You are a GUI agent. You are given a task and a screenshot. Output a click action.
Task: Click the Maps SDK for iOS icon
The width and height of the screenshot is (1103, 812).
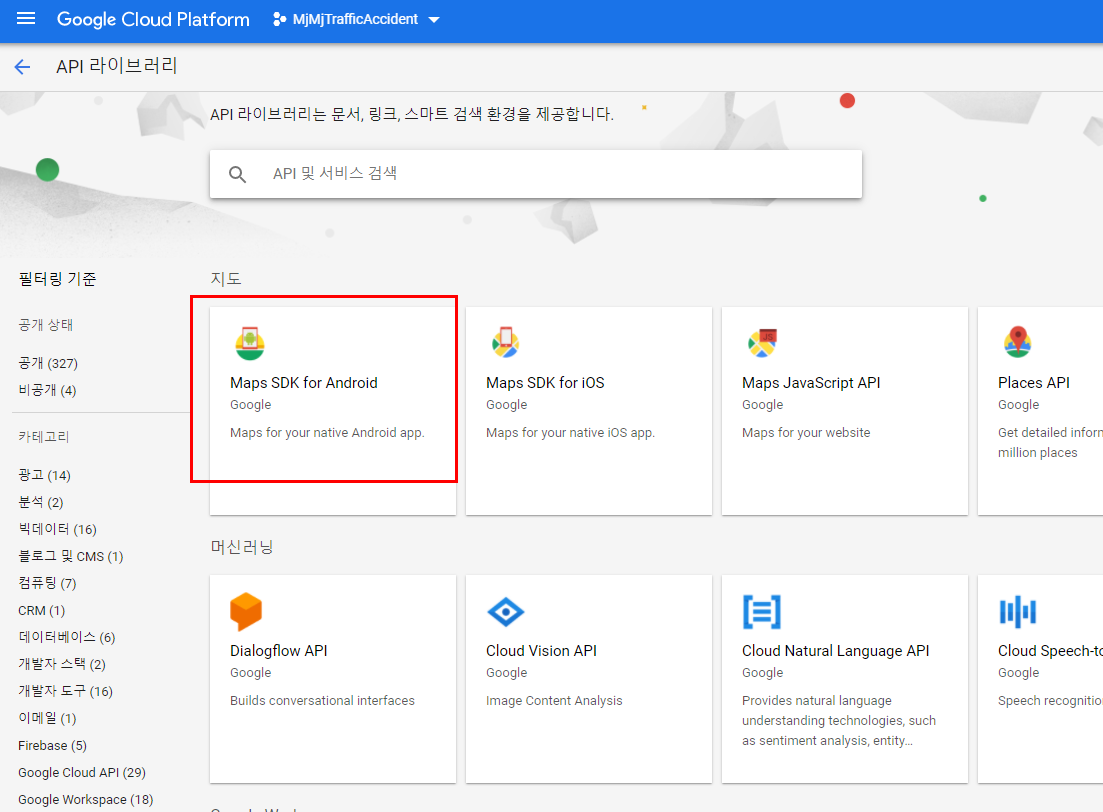[505, 343]
